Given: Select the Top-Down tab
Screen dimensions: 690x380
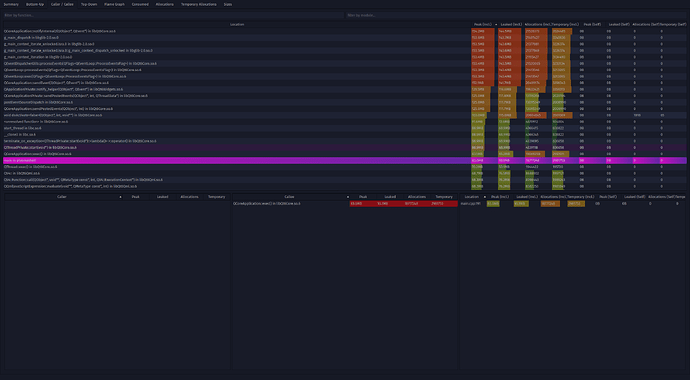Looking at the screenshot, I should click(x=89, y=4).
